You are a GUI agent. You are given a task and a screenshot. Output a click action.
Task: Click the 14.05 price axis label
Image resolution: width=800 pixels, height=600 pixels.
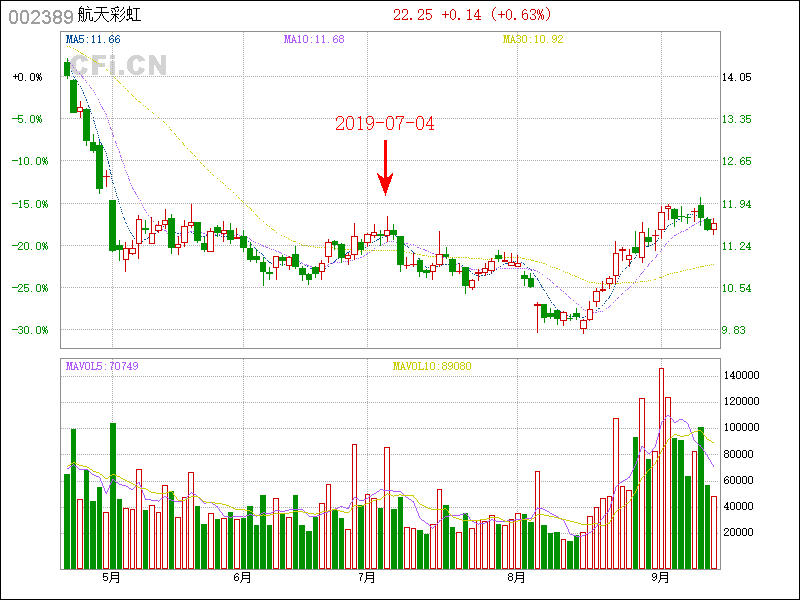point(736,77)
